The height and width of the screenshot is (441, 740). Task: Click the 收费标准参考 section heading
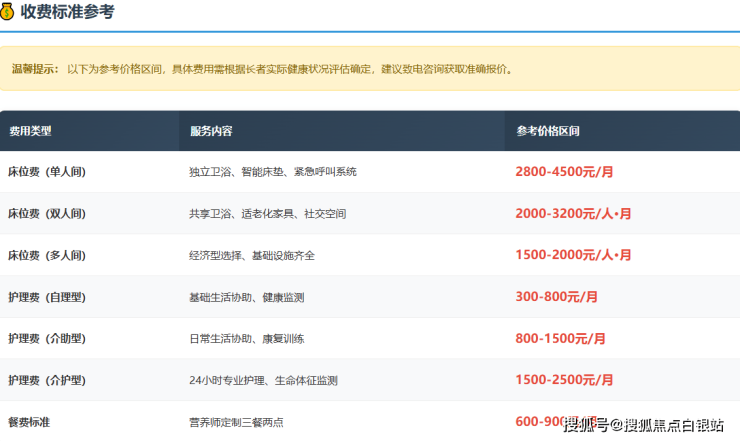click(x=67, y=13)
